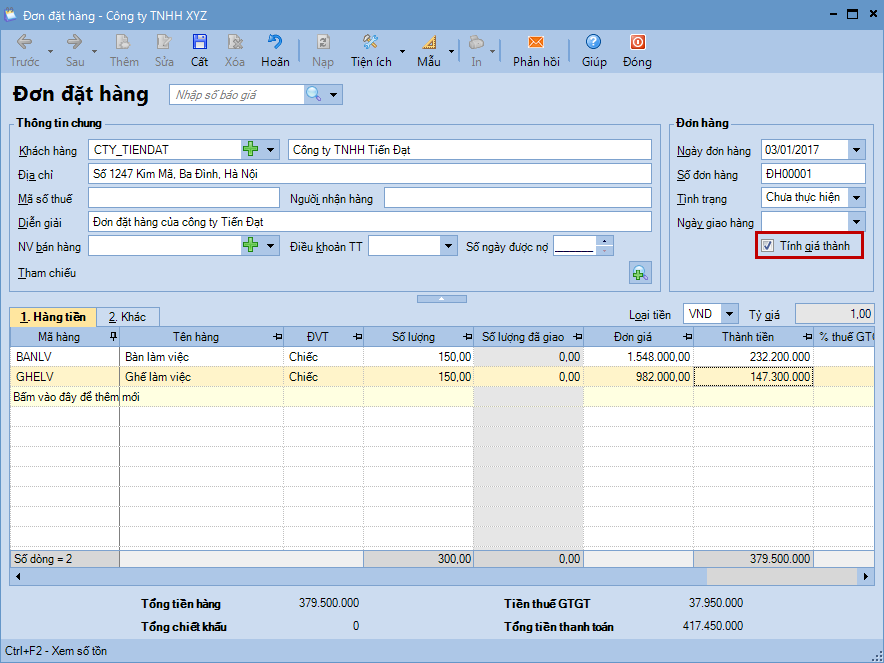Screen dimensions: 884x663
Task: Click the Diễn giải text field
Action: [x=370, y=222]
